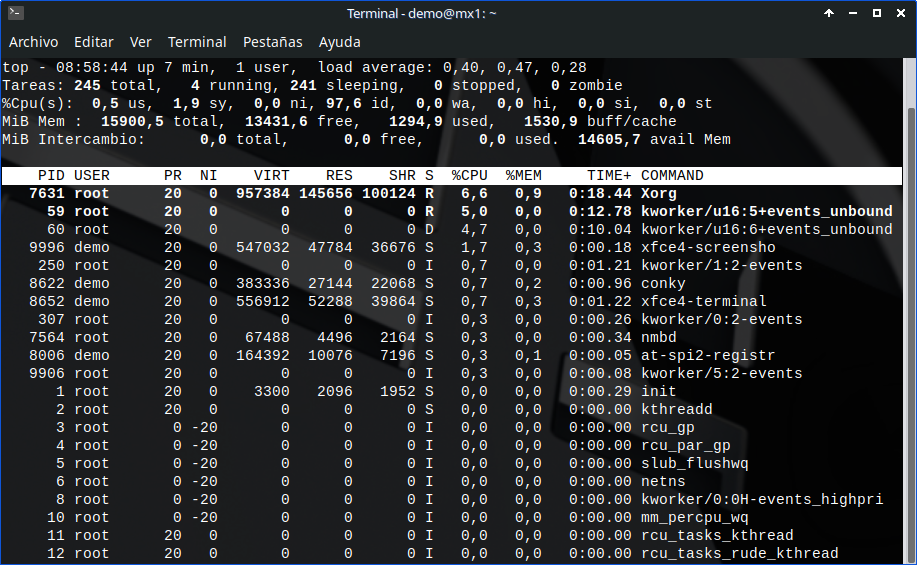Viewport: 917px width, 565px height.
Task: Click the terminal icon in title bar
Action: (16, 13)
